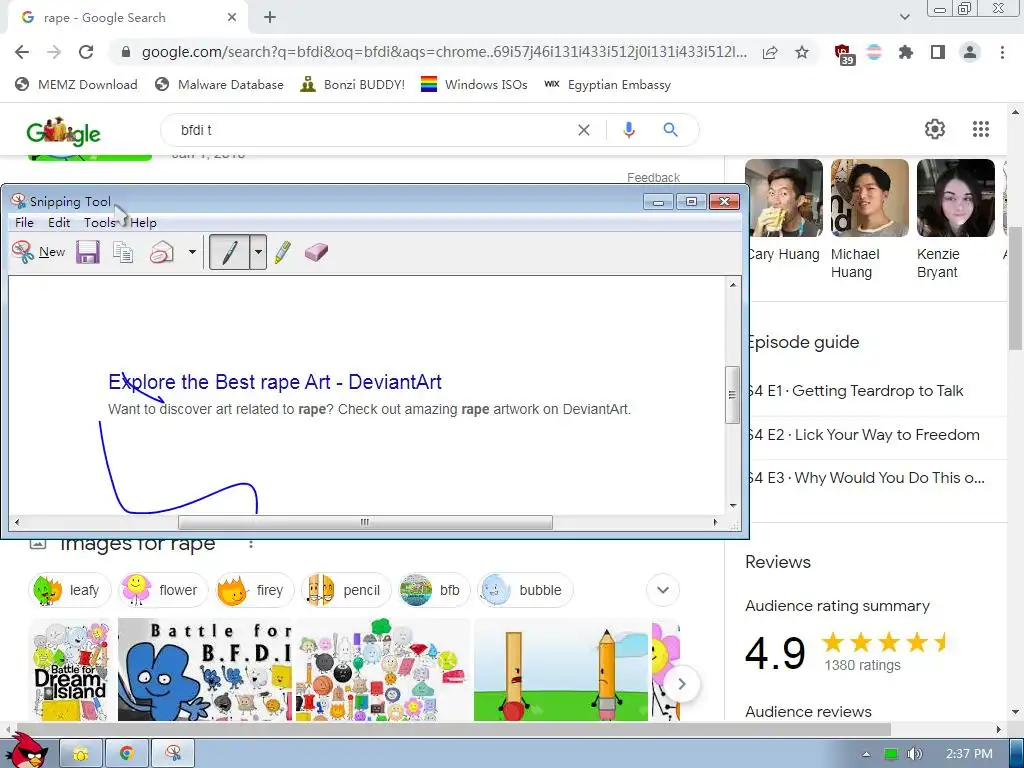Click the Google doodle logo
Screen dimensions: 1024x768
(x=63, y=132)
